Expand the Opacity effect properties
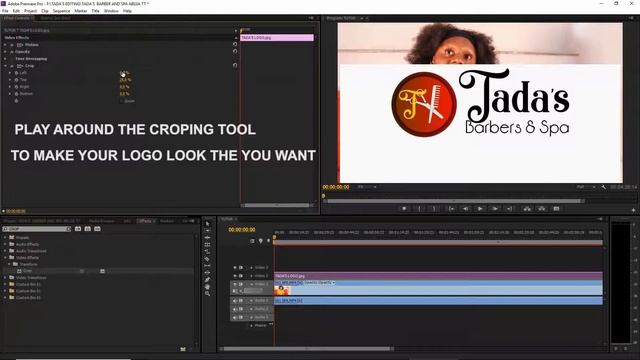The height and width of the screenshot is (360, 640). click(x=6, y=52)
